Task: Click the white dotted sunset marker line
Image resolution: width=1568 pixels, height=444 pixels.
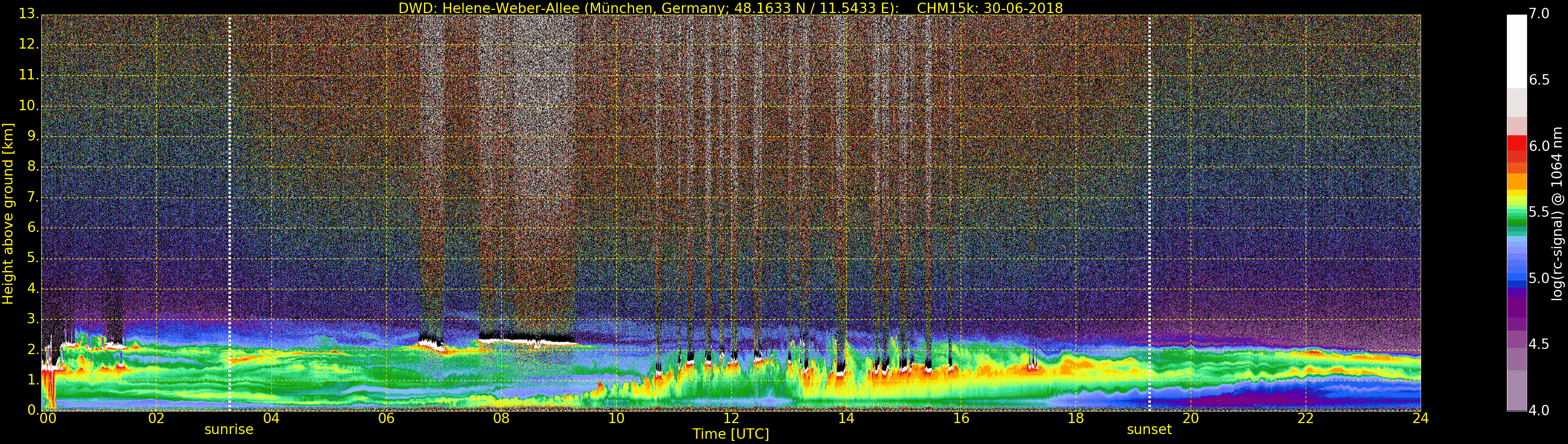Action: tap(1149, 213)
